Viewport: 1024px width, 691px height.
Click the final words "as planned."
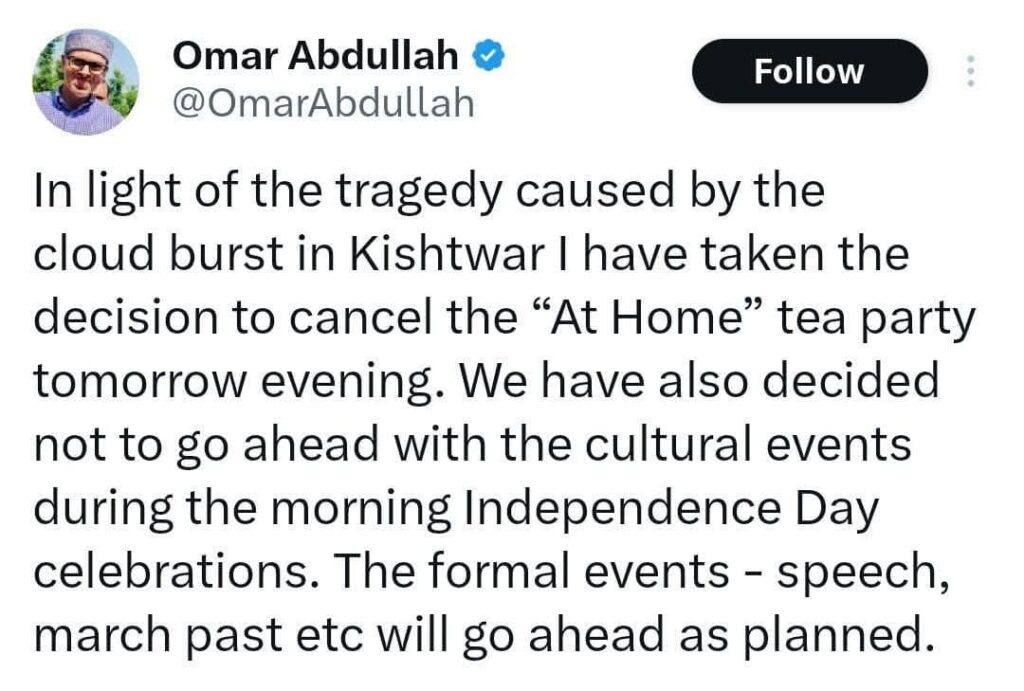pyautogui.click(x=804, y=635)
